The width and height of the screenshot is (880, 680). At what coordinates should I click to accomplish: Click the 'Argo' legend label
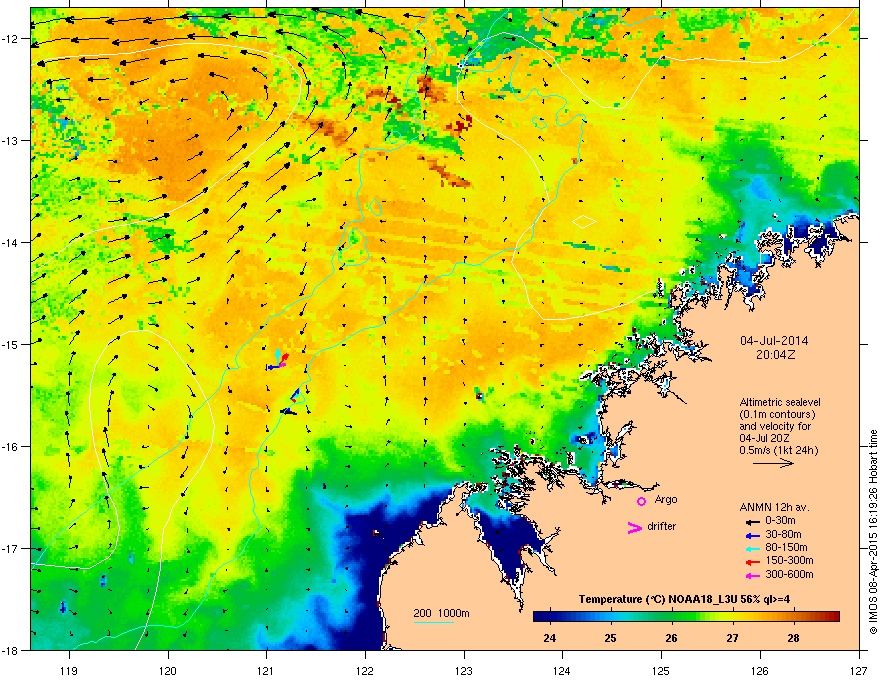click(666, 499)
